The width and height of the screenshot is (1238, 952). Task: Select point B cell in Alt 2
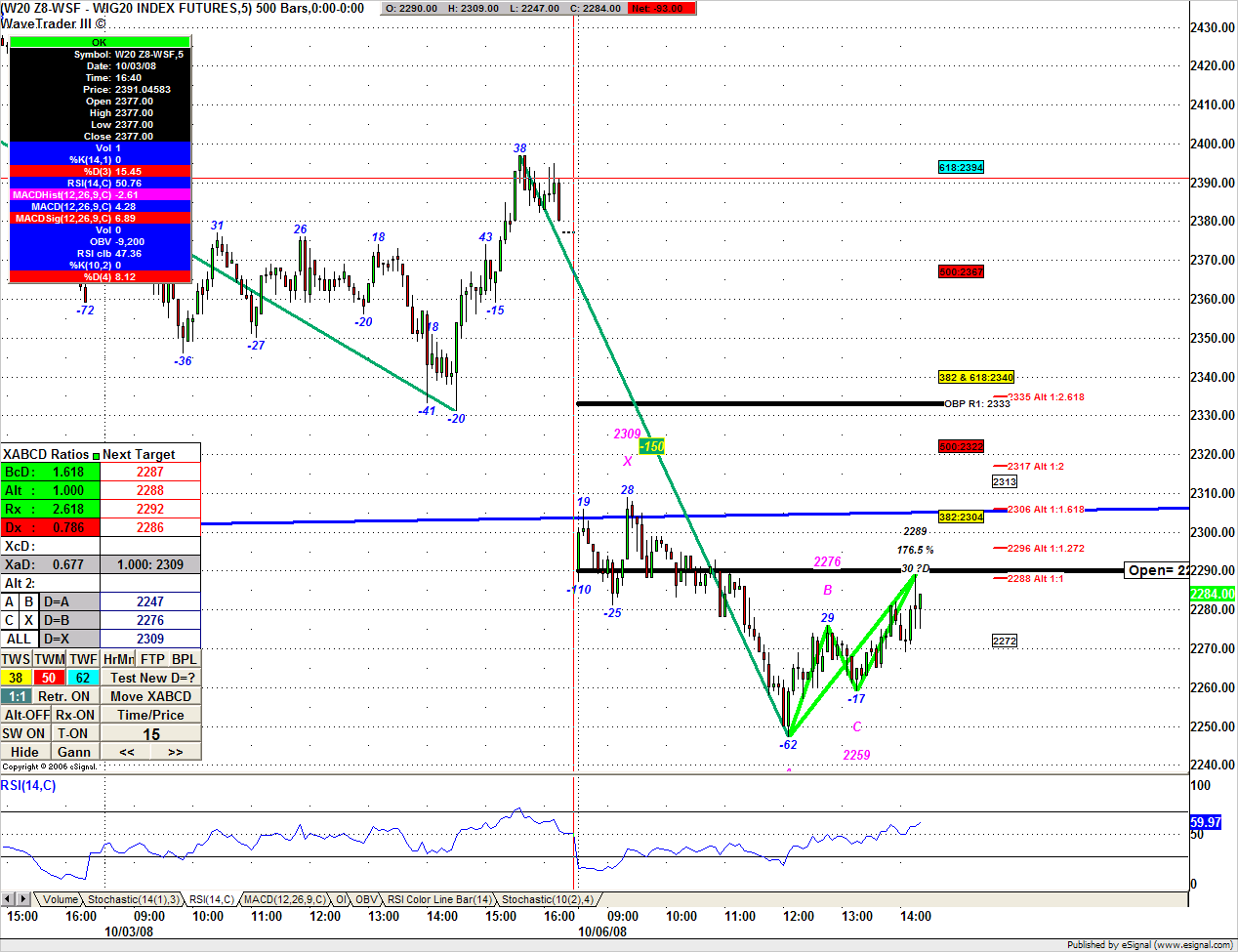(x=28, y=601)
